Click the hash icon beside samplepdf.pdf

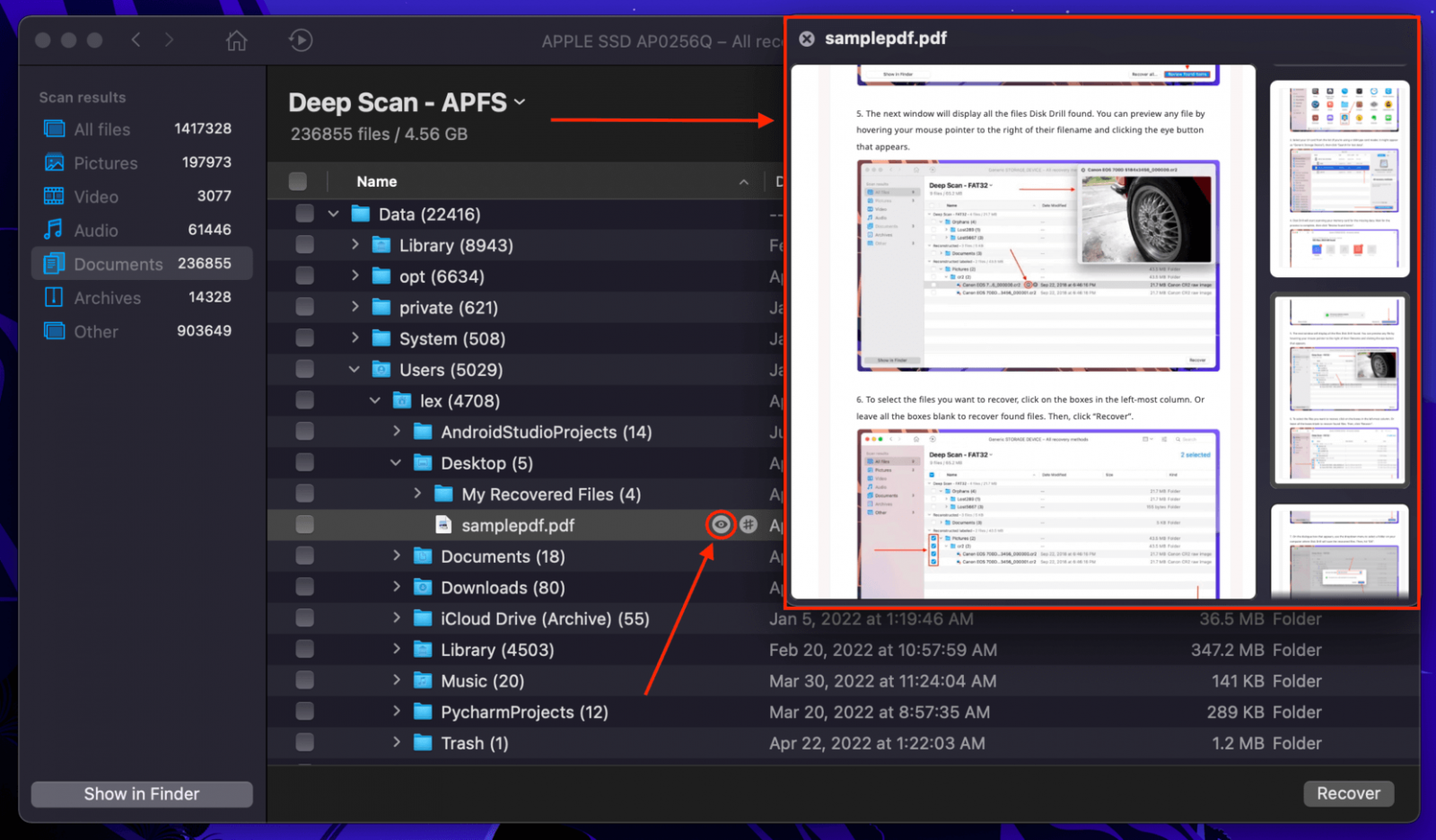749,524
